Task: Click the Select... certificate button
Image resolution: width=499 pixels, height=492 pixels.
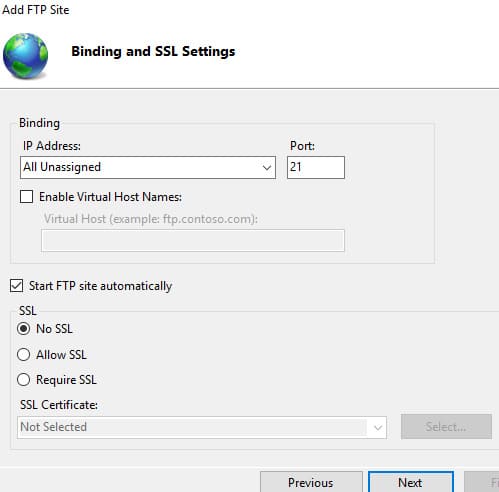Action: [446, 427]
